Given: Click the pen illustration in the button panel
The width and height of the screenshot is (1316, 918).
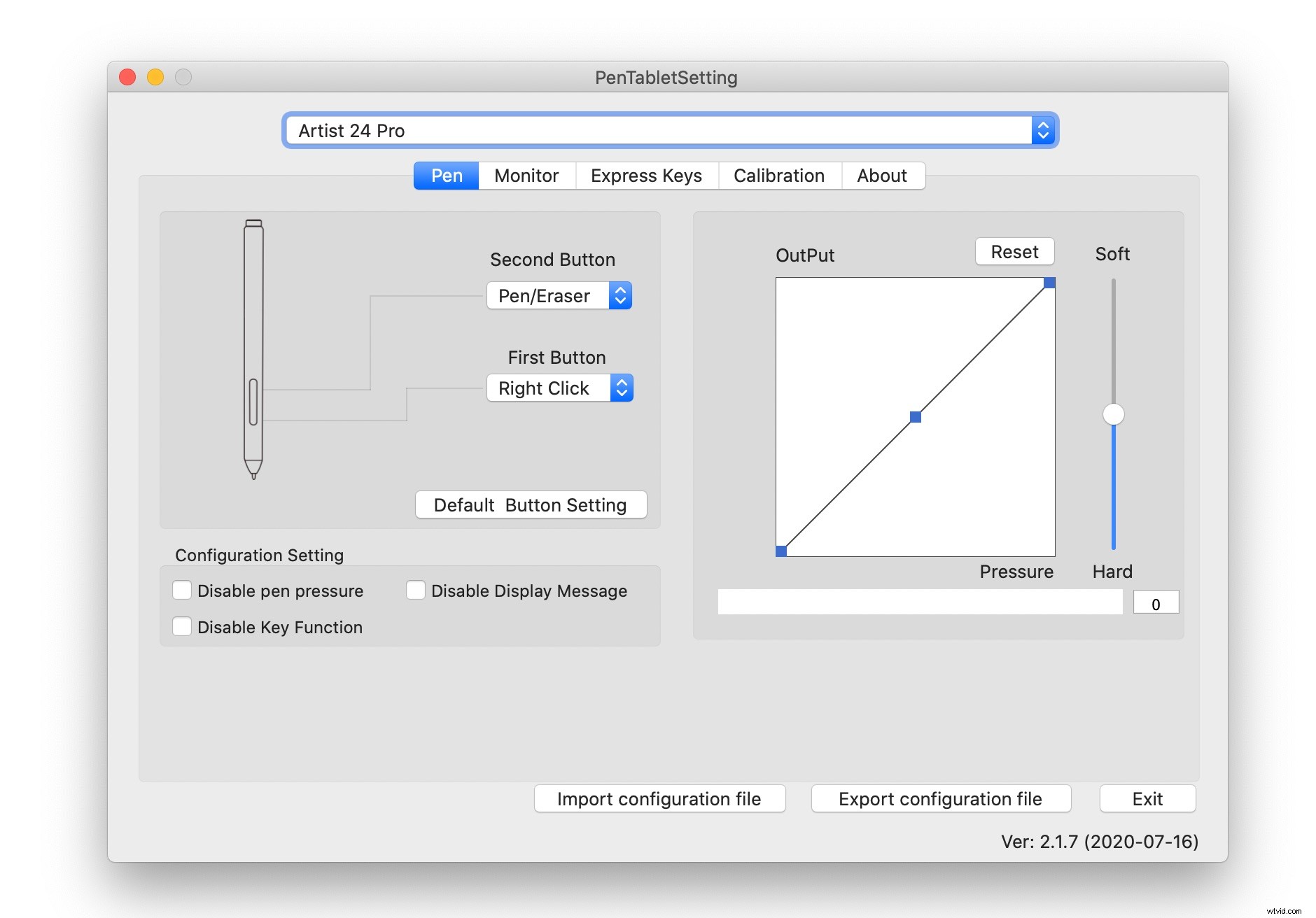Looking at the screenshot, I should [x=253, y=346].
